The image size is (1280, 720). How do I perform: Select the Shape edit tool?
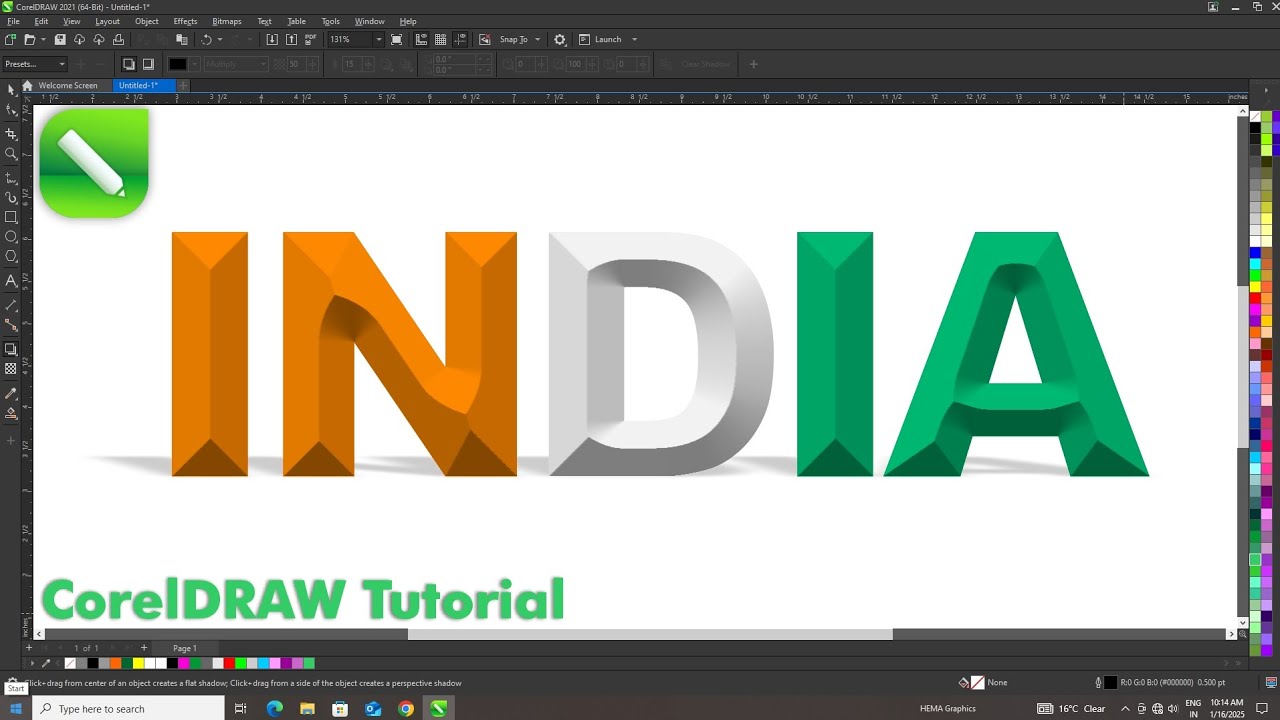click(x=11, y=111)
